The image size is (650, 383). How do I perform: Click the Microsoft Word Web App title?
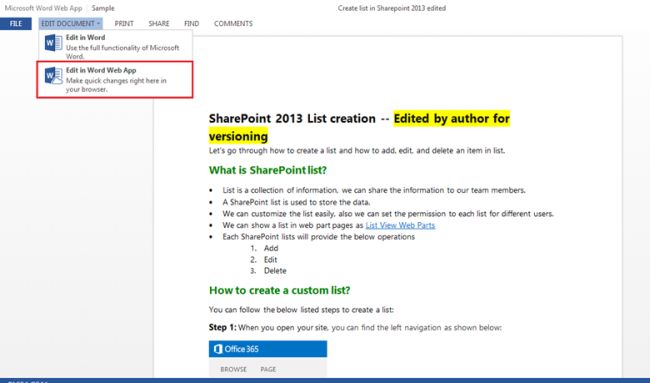44,8
